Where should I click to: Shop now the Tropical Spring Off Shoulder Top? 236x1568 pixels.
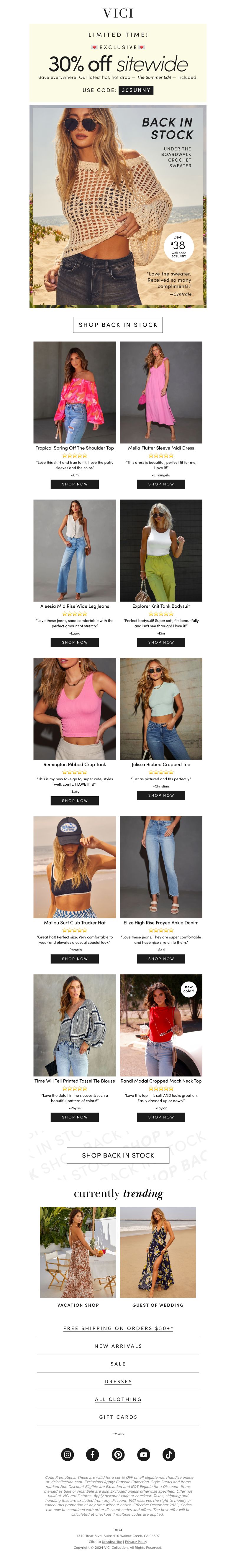75,484
